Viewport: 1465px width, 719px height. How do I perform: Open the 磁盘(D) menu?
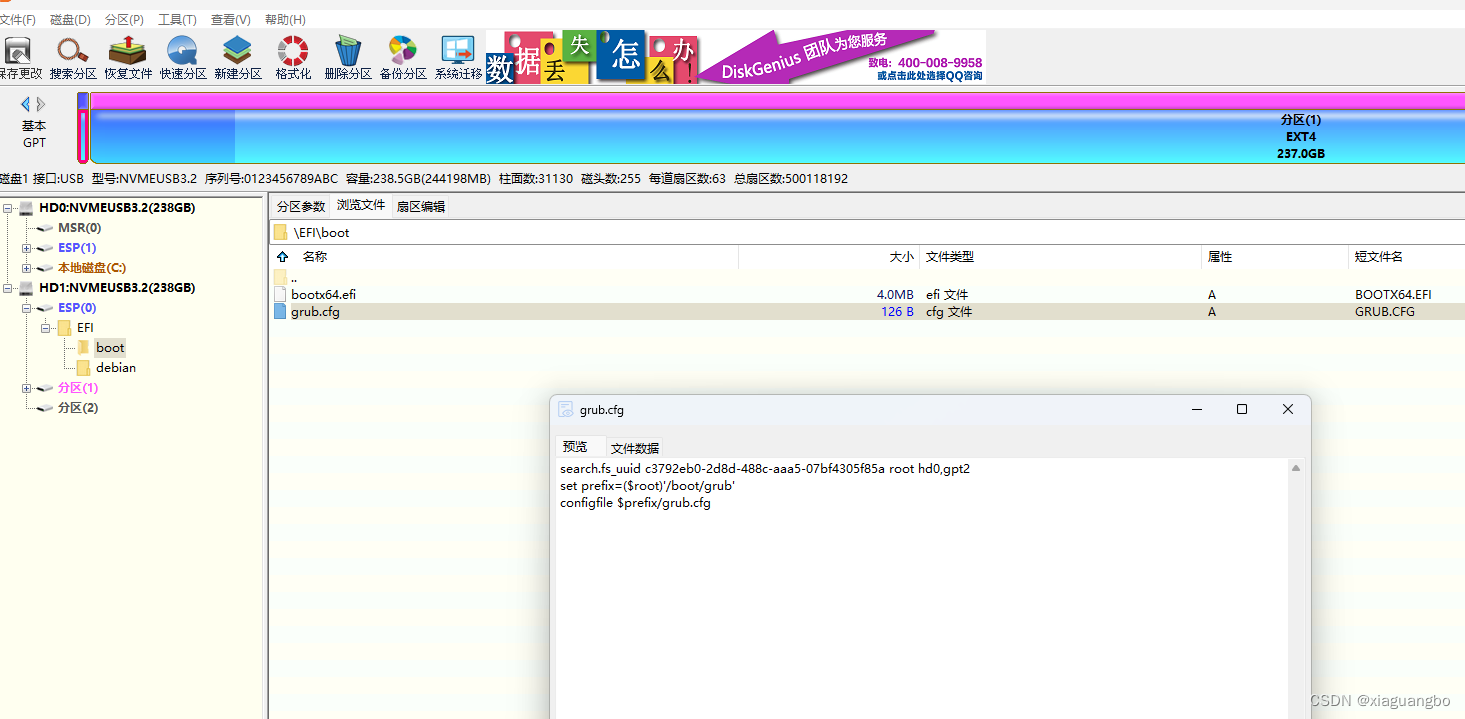(69, 18)
